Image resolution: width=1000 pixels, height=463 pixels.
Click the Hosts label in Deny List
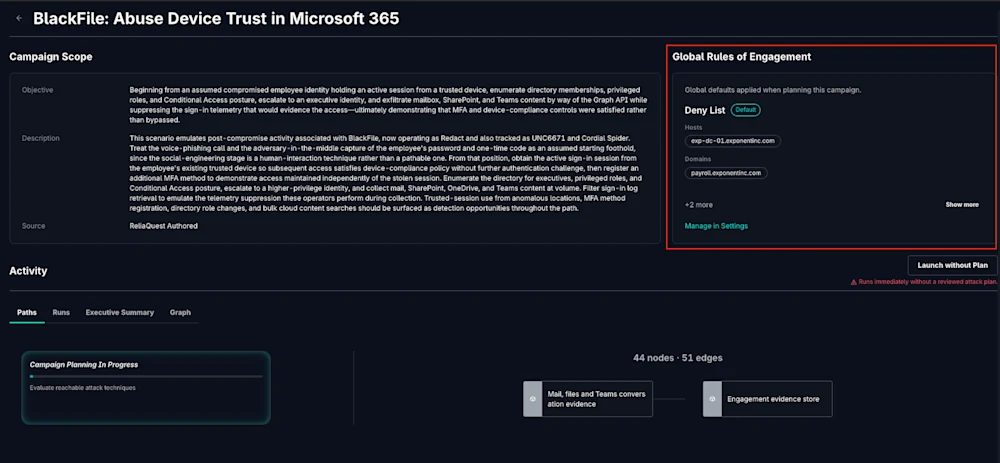693,127
